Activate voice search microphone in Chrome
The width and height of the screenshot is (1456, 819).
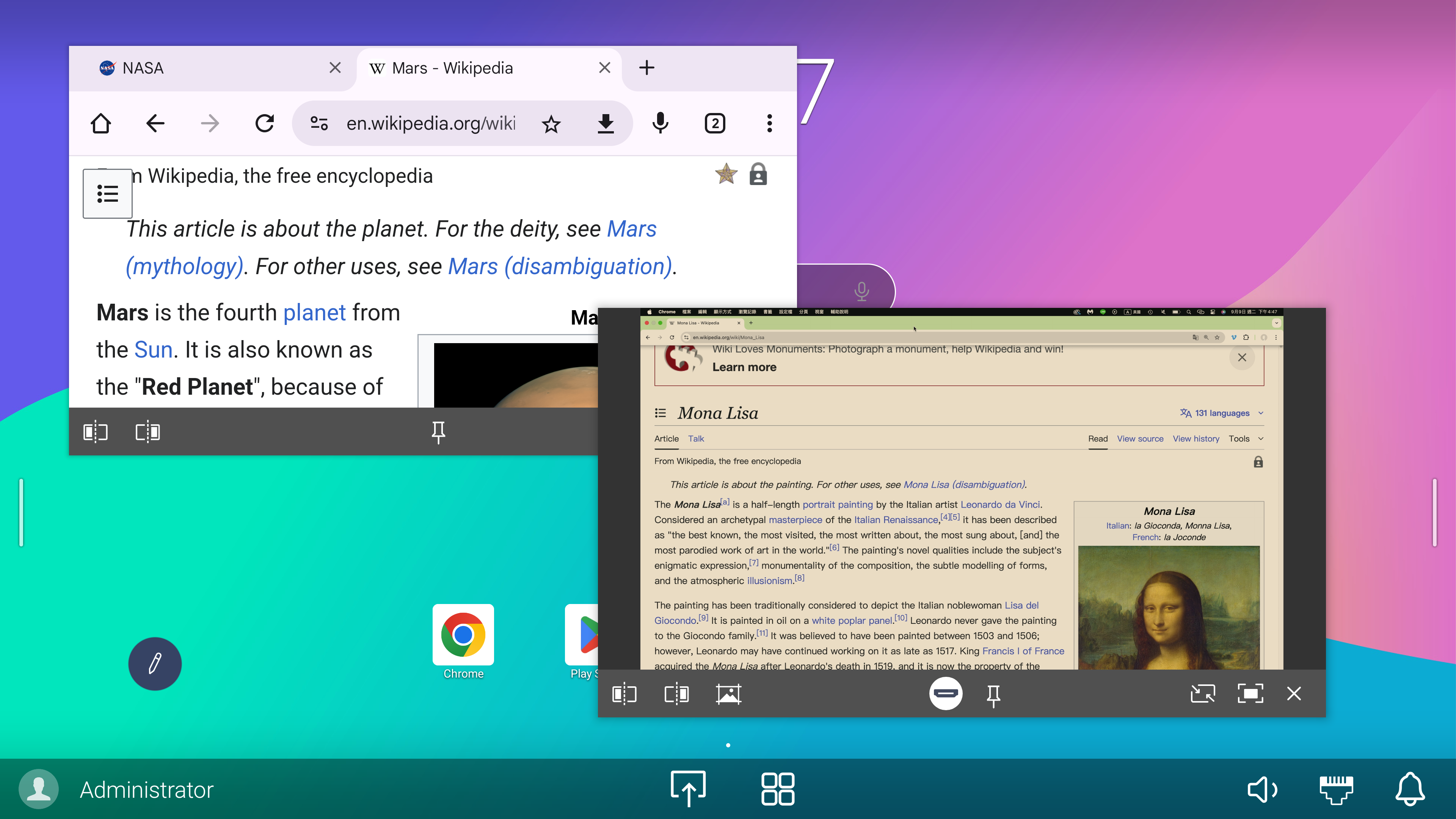[660, 123]
